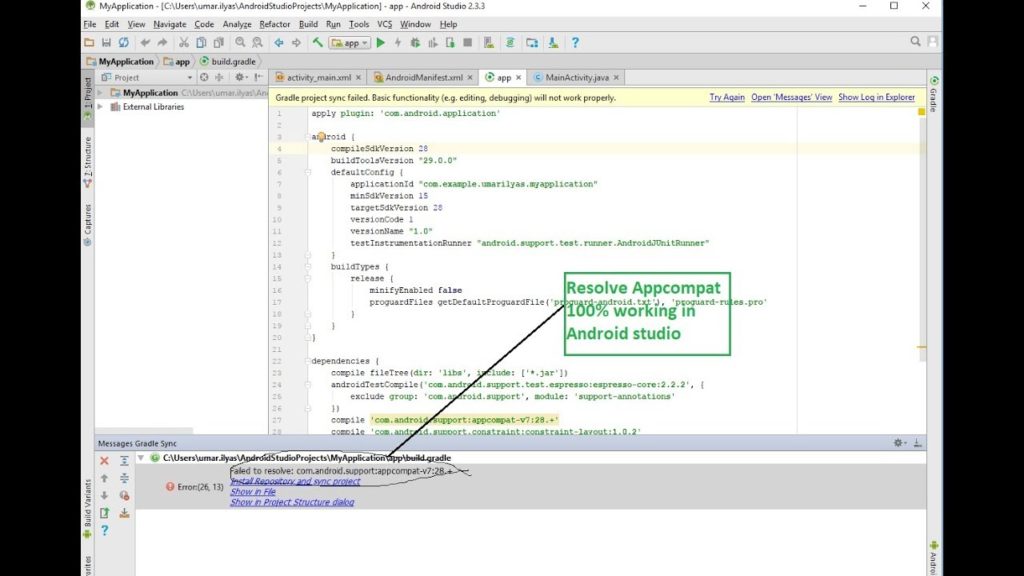Open the Navigate menu
Viewport: 1024px width, 576px height.
coord(170,24)
